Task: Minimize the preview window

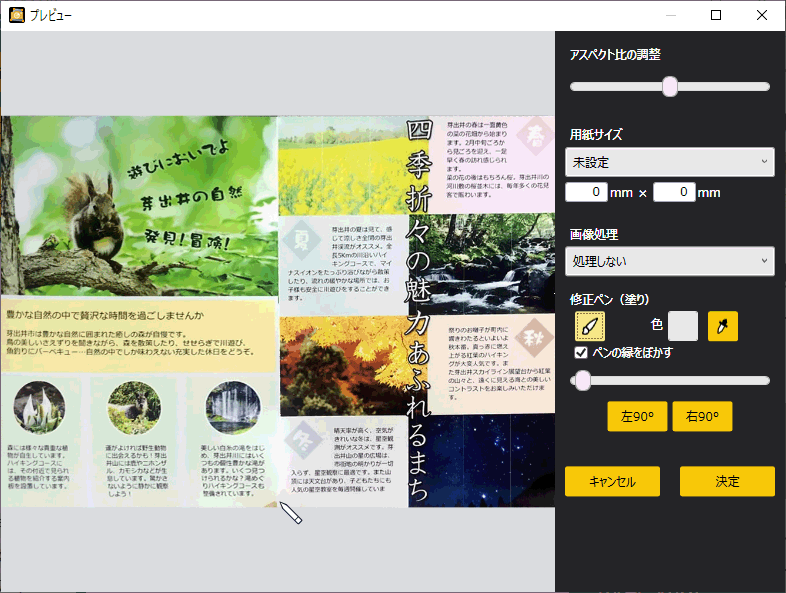Action: pos(669,15)
